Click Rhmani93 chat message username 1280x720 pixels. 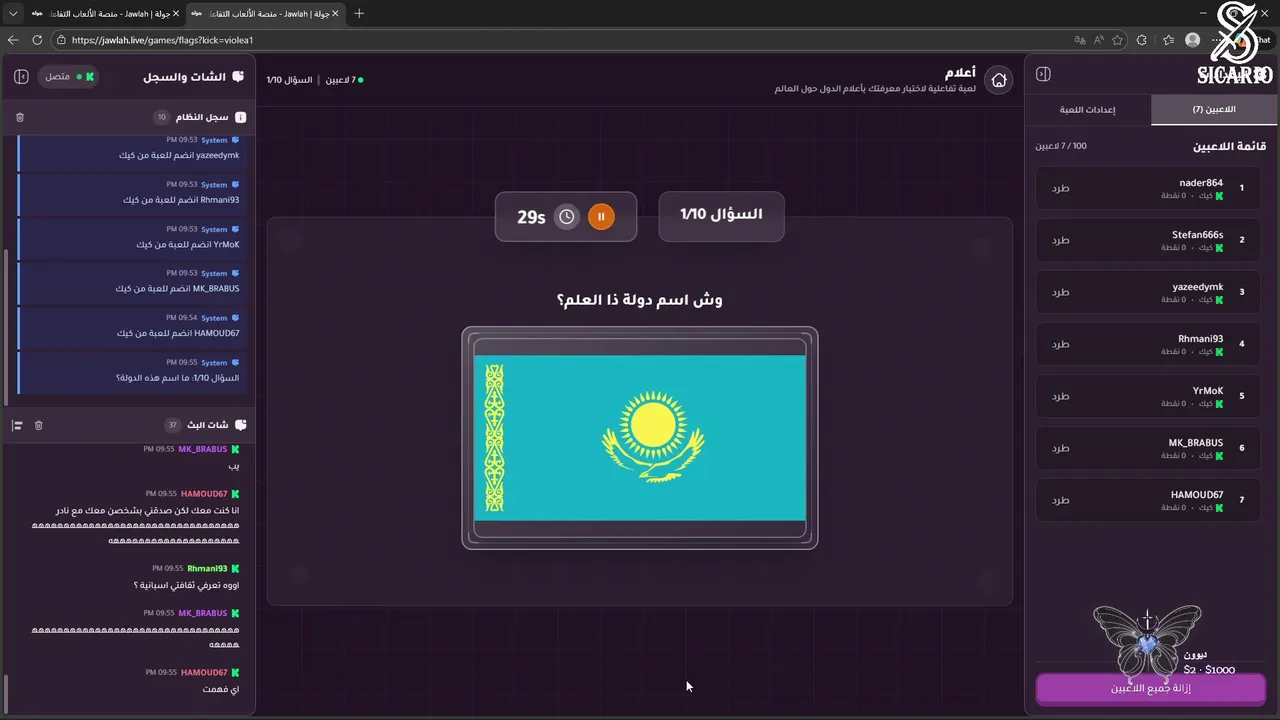coord(207,568)
